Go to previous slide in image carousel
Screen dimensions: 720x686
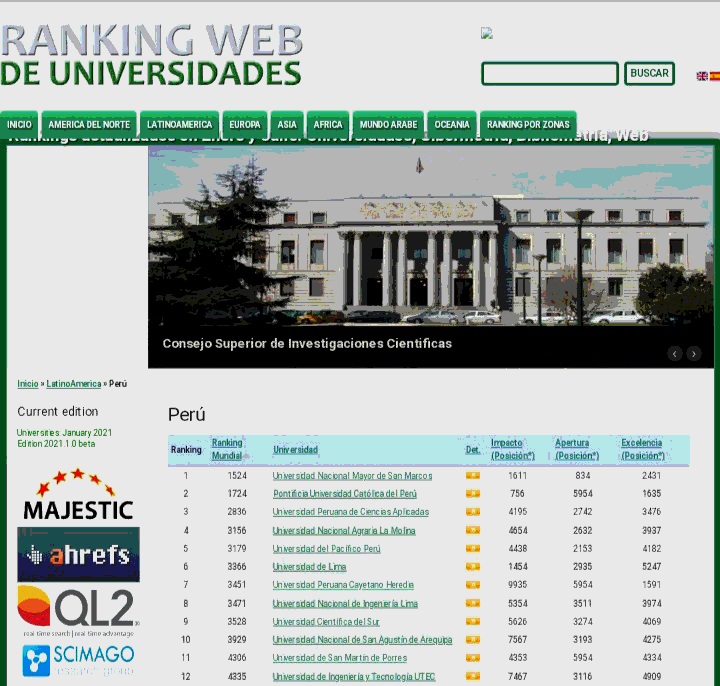(x=675, y=353)
